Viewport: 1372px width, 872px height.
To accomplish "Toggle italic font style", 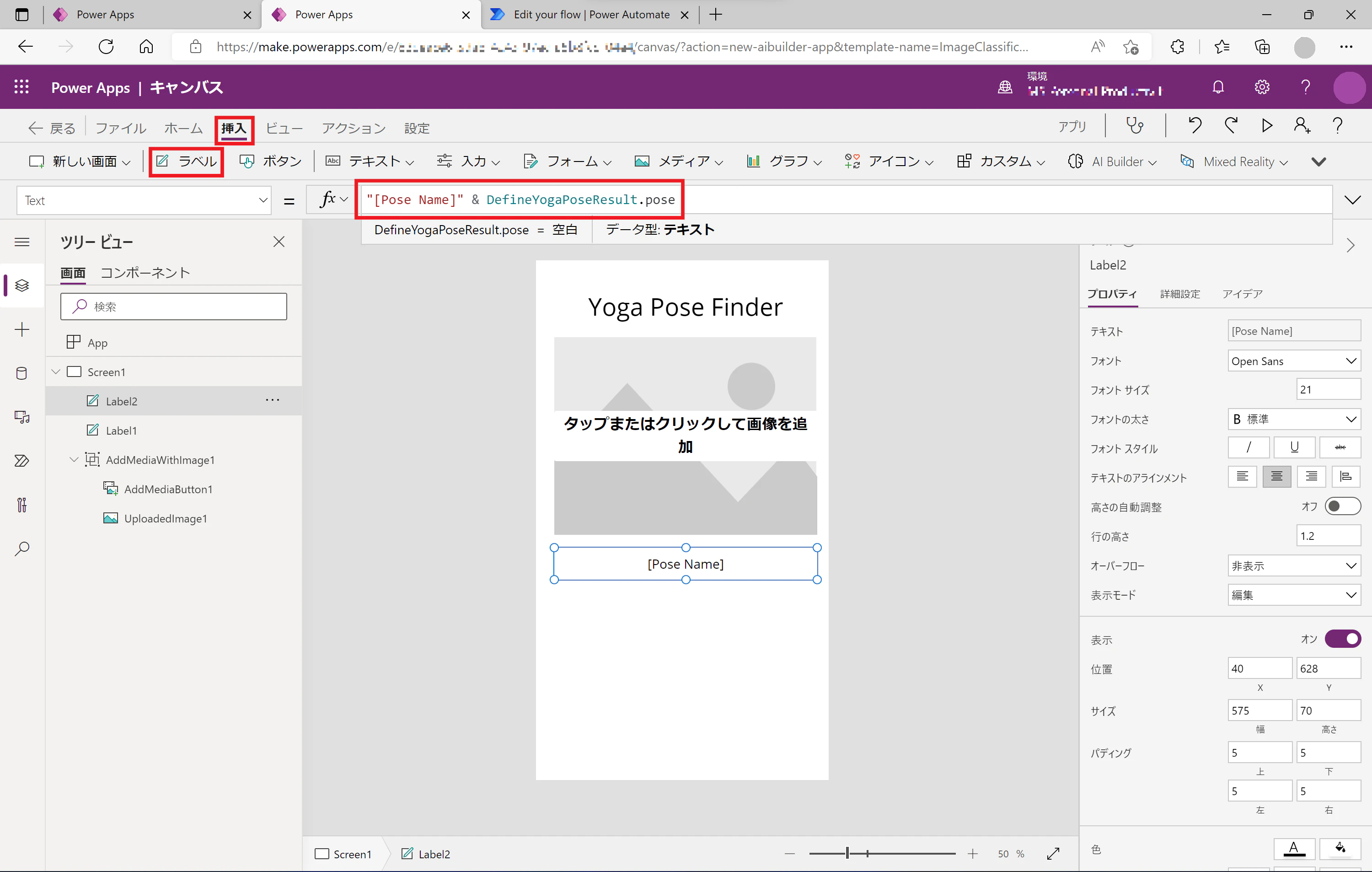I will pyautogui.click(x=1249, y=447).
